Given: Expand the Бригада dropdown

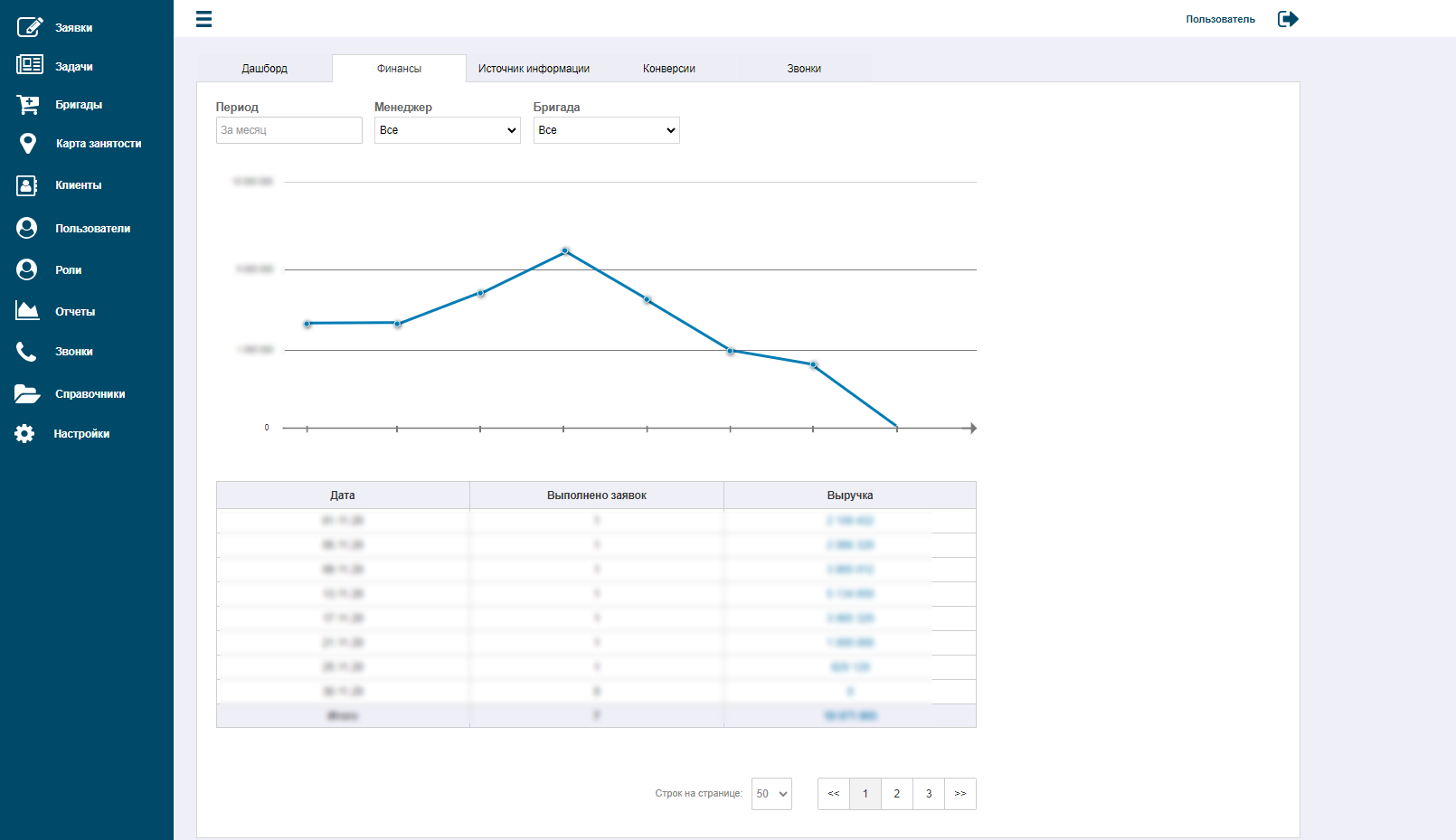Looking at the screenshot, I should click(606, 130).
